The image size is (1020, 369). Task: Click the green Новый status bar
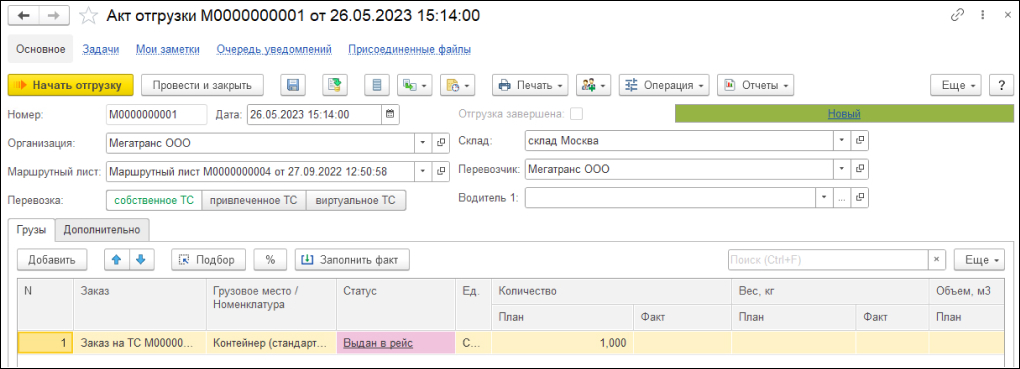(x=844, y=114)
